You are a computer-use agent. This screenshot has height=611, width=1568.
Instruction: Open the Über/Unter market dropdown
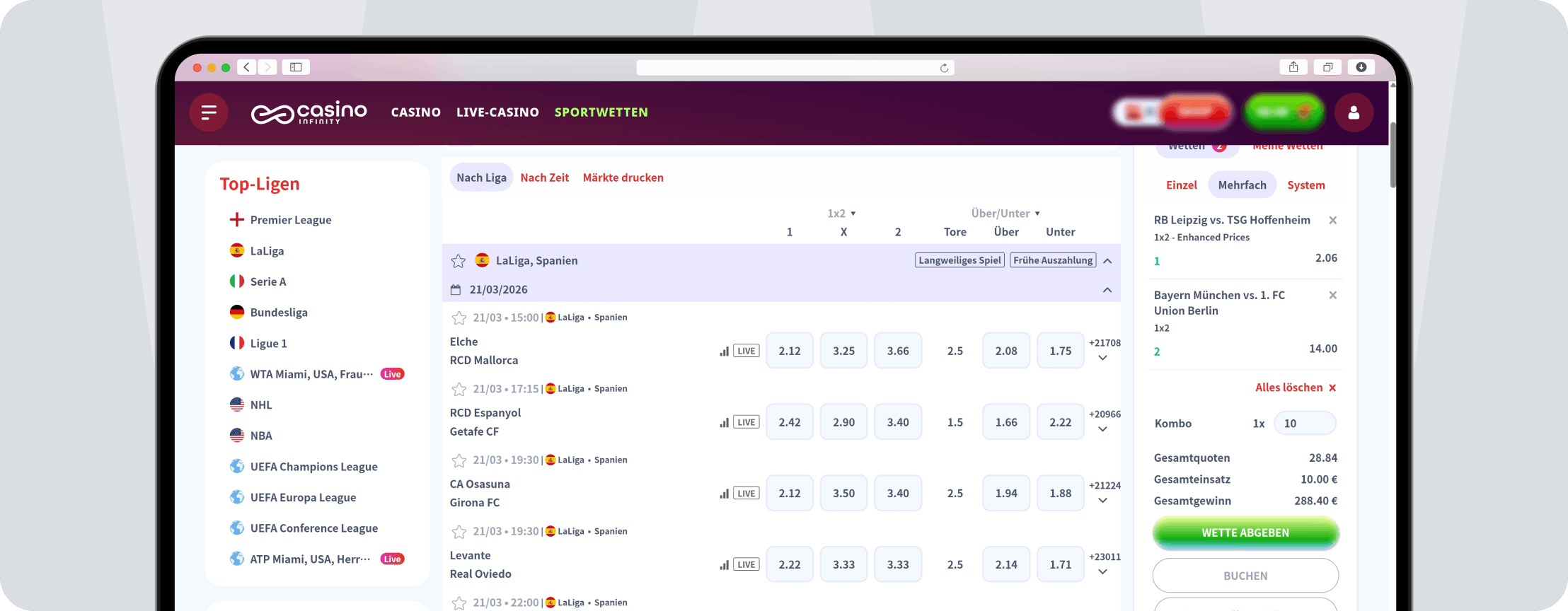click(1005, 214)
